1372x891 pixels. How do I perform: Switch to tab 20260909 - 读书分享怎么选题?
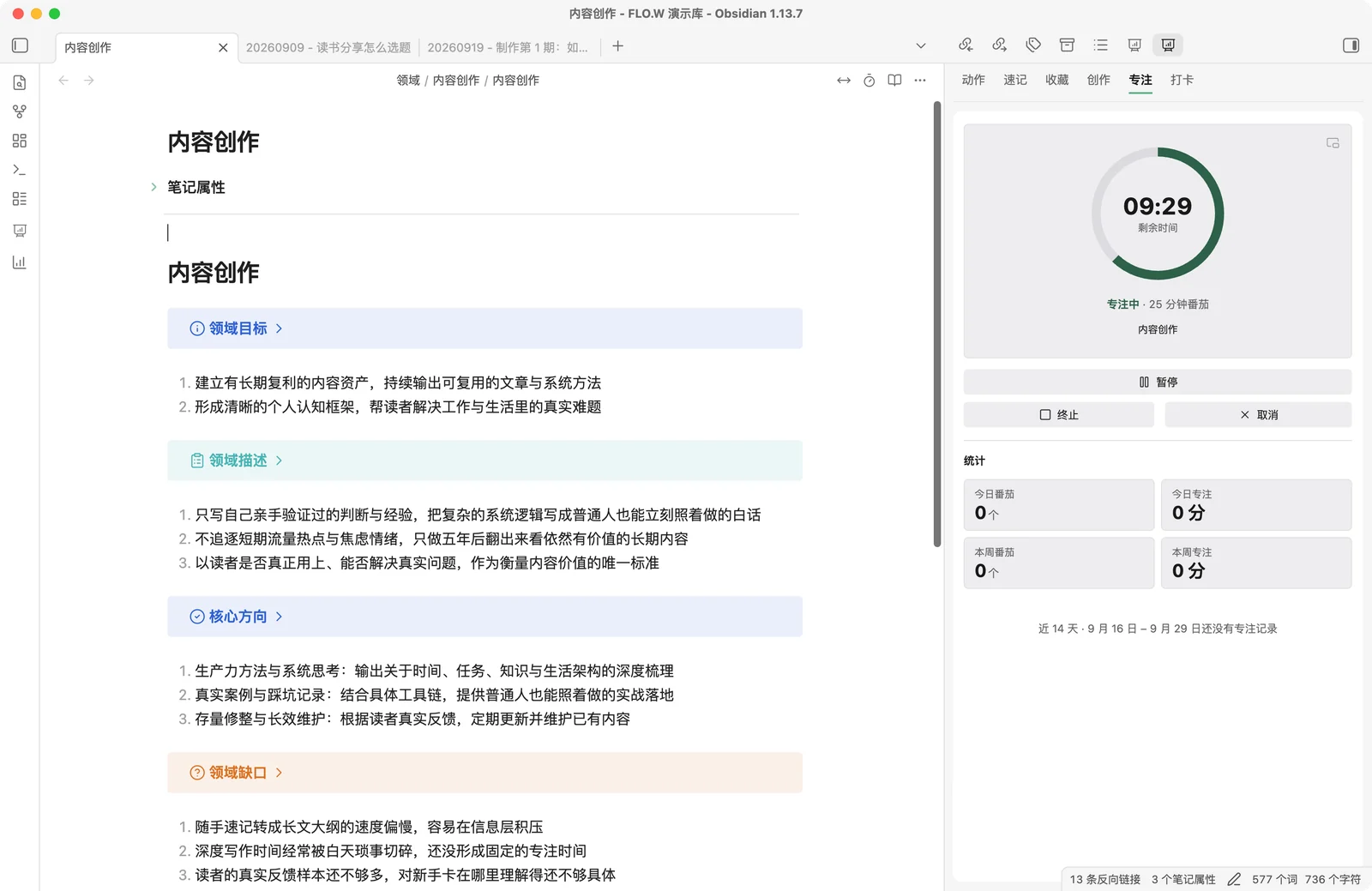328,47
